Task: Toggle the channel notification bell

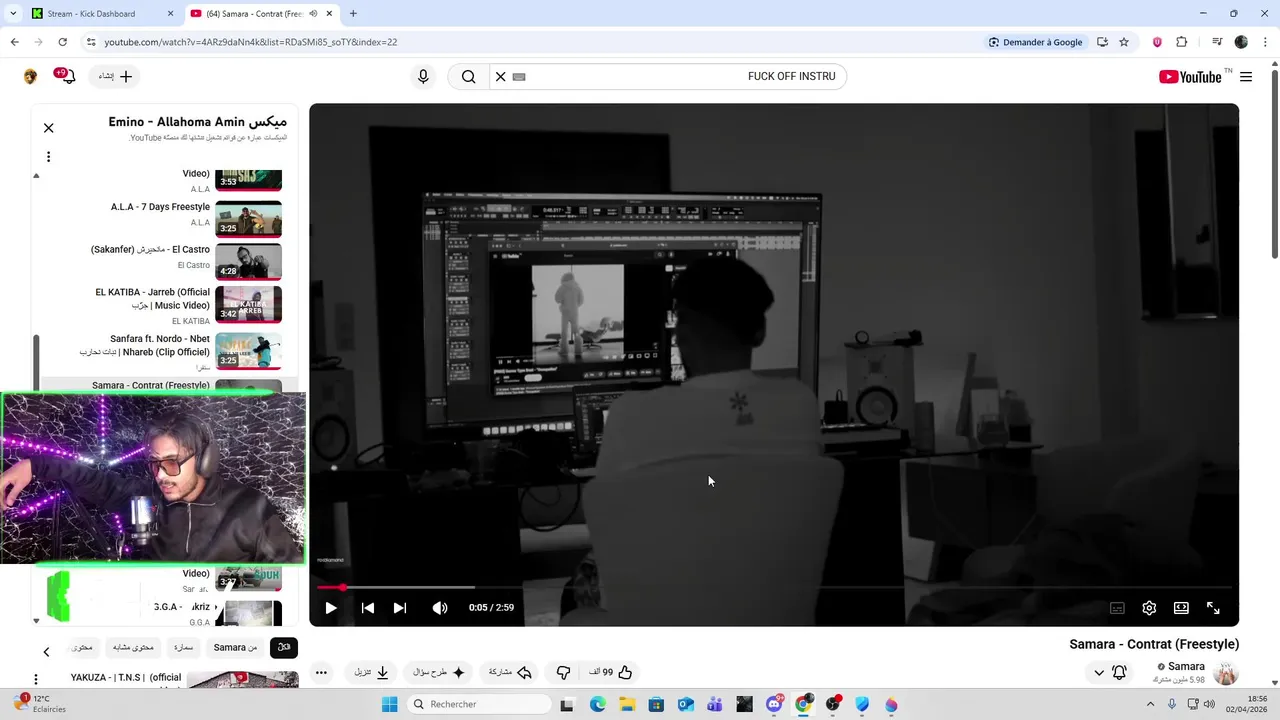Action: pyautogui.click(x=1119, y=673)
